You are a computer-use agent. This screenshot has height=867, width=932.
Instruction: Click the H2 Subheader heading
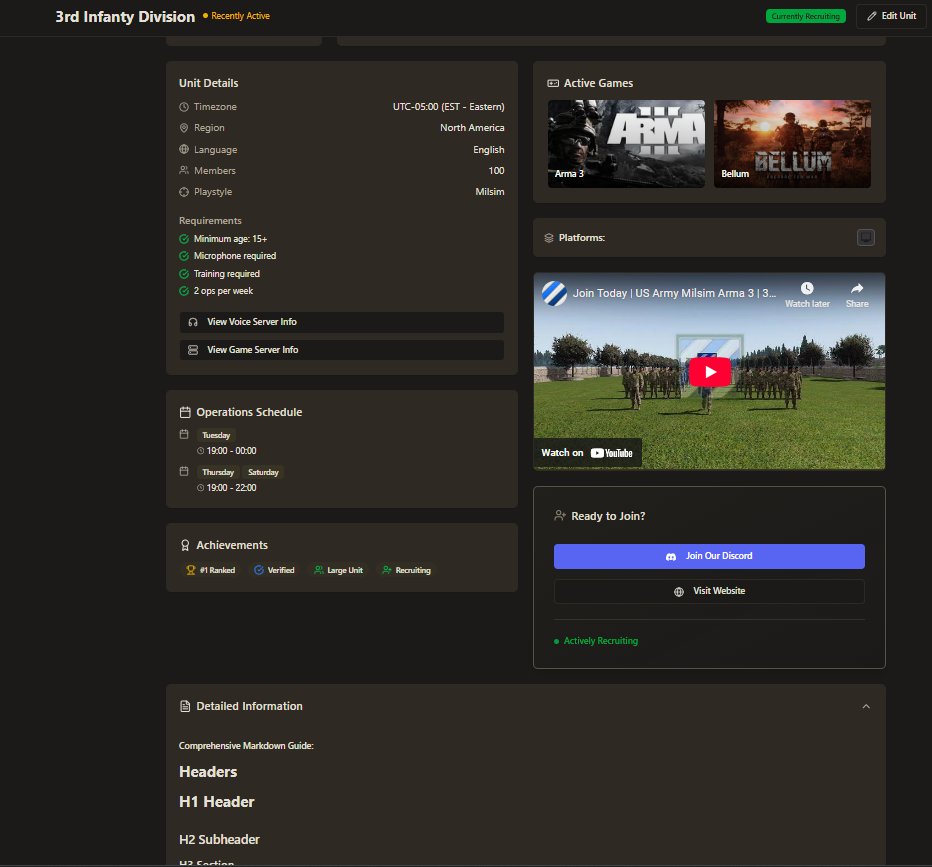point(219,840)
